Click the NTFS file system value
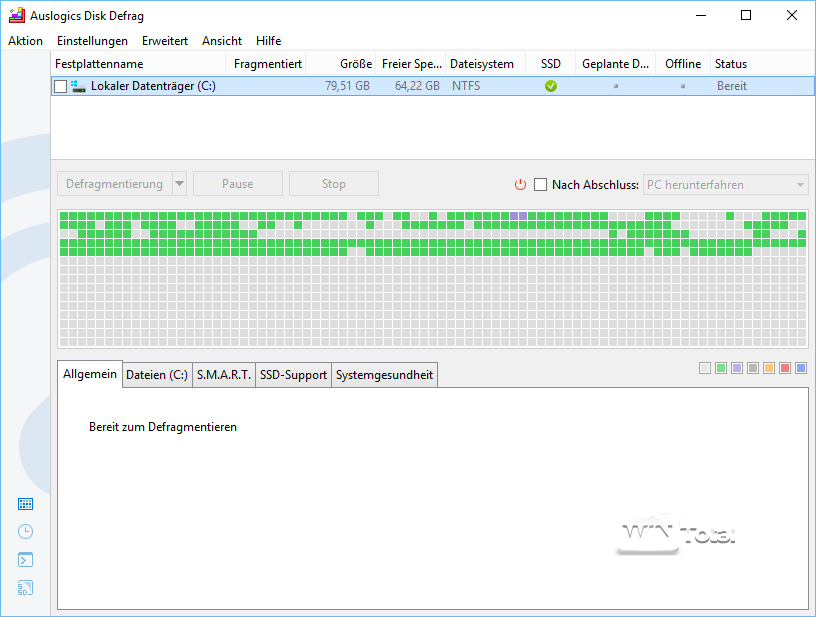816x617 pixels. pyautogui.click(x=466, y=86)
